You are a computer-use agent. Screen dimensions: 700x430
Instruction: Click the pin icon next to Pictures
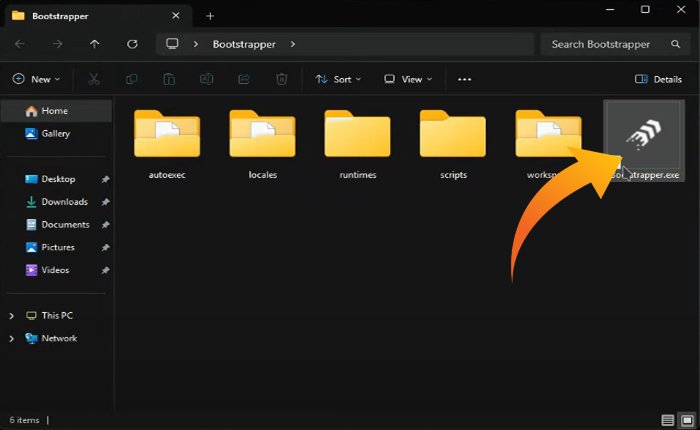coord(105,247)
